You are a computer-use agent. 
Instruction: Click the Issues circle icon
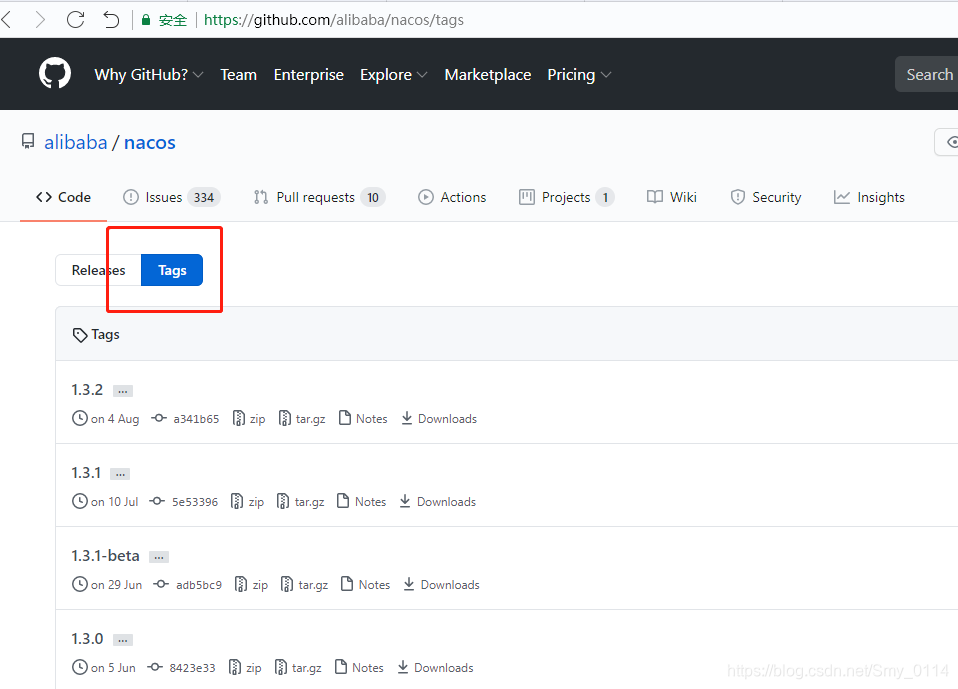(131, 197)
